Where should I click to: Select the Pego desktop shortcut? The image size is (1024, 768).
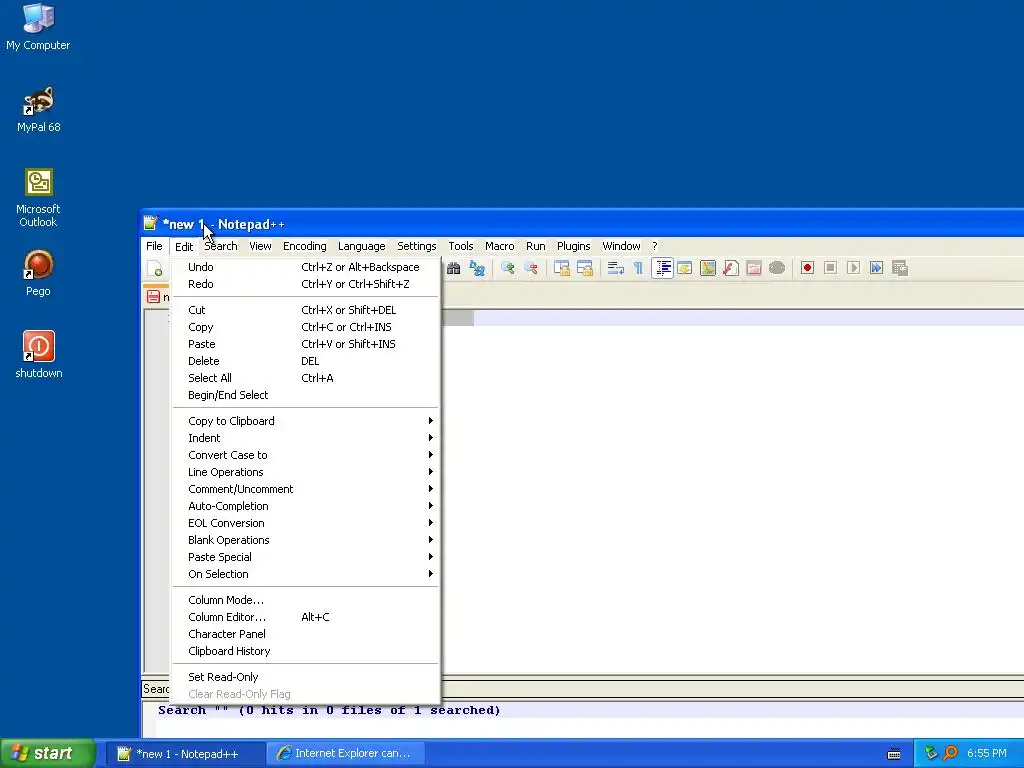[38, 273]
